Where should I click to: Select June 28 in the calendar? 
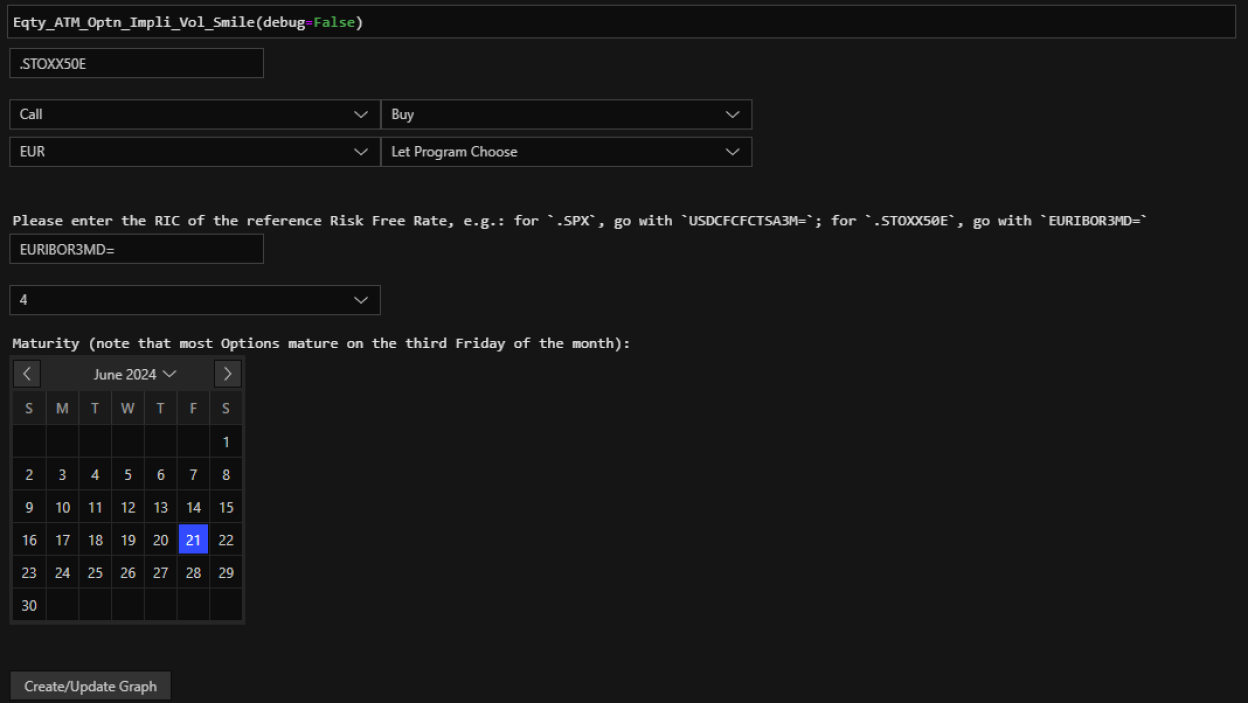tap(193, 573)
